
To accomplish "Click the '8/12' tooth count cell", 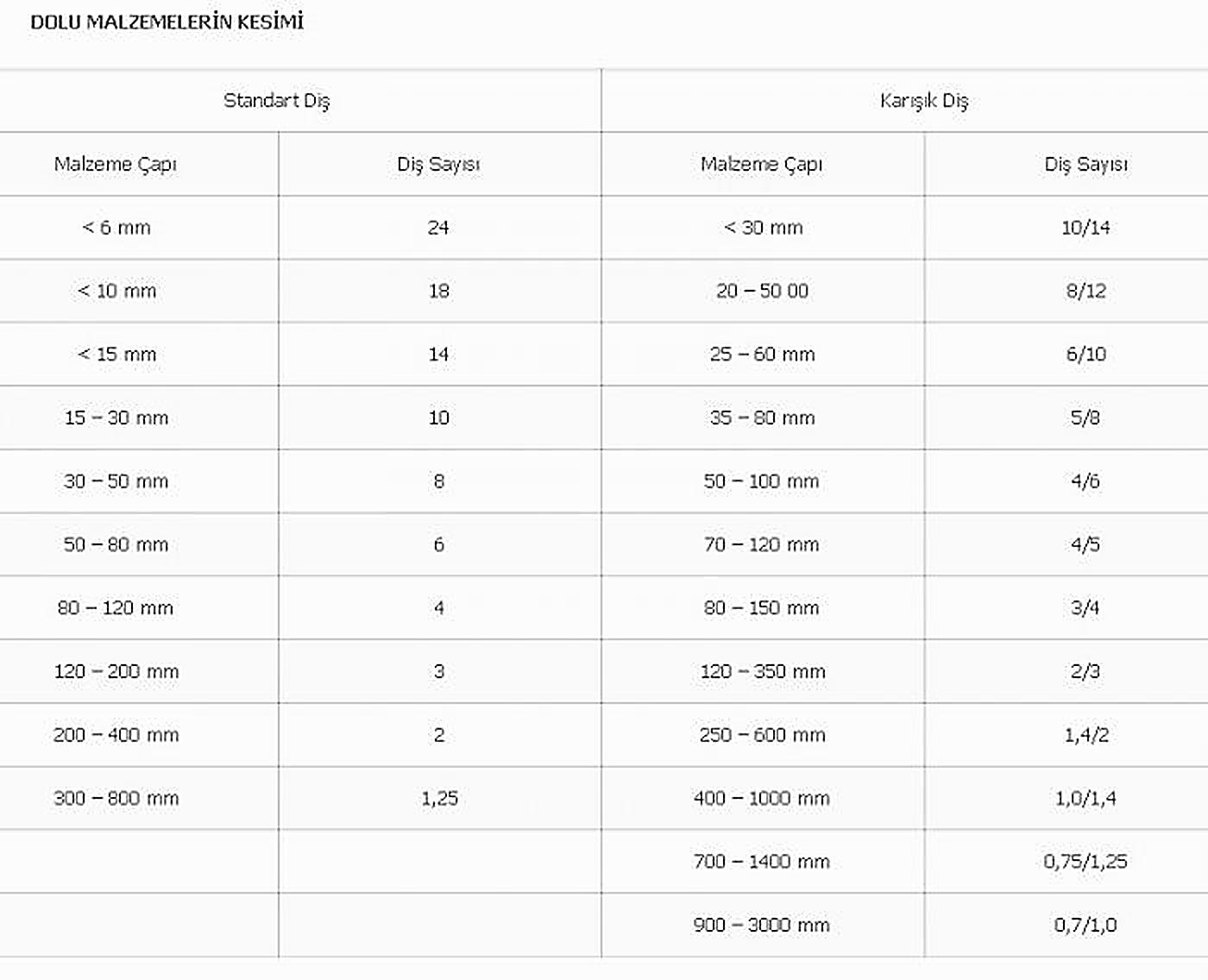I will point(1085,291).
